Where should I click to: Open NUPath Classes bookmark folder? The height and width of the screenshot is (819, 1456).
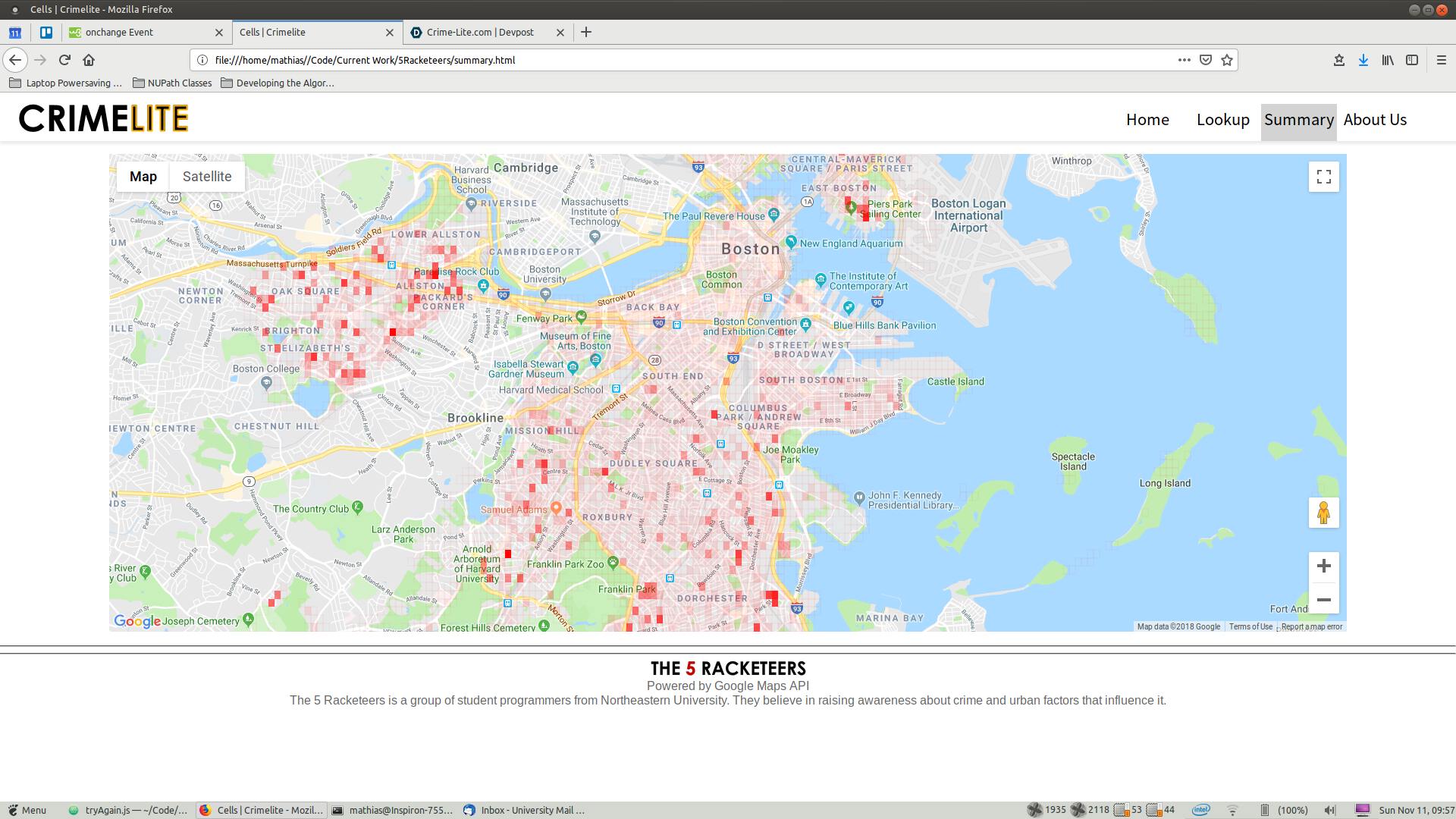[172, 83]
